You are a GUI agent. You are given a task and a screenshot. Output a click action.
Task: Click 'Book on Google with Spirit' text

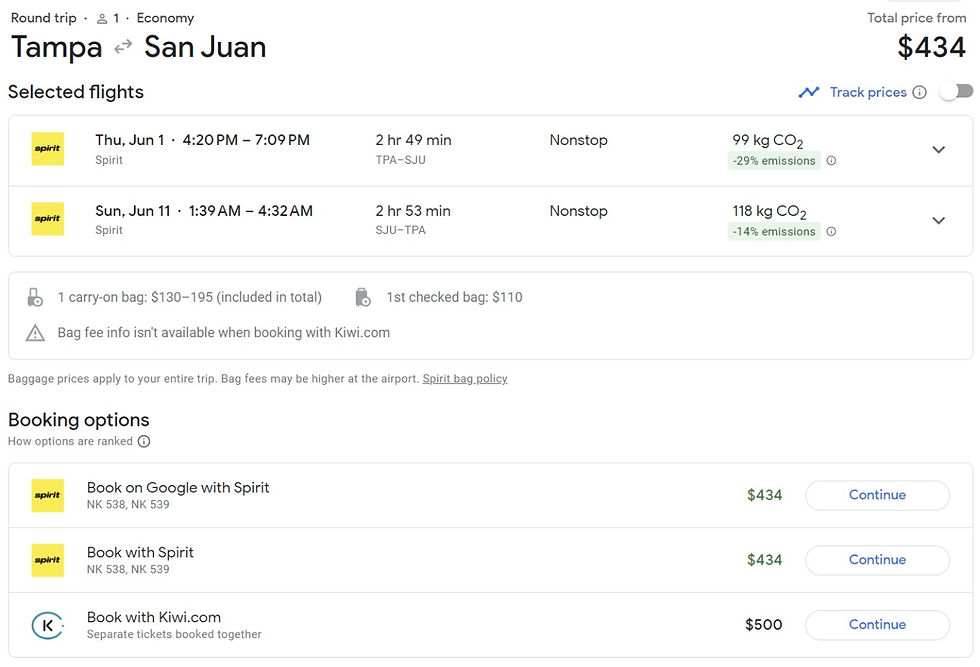(178, 488)
